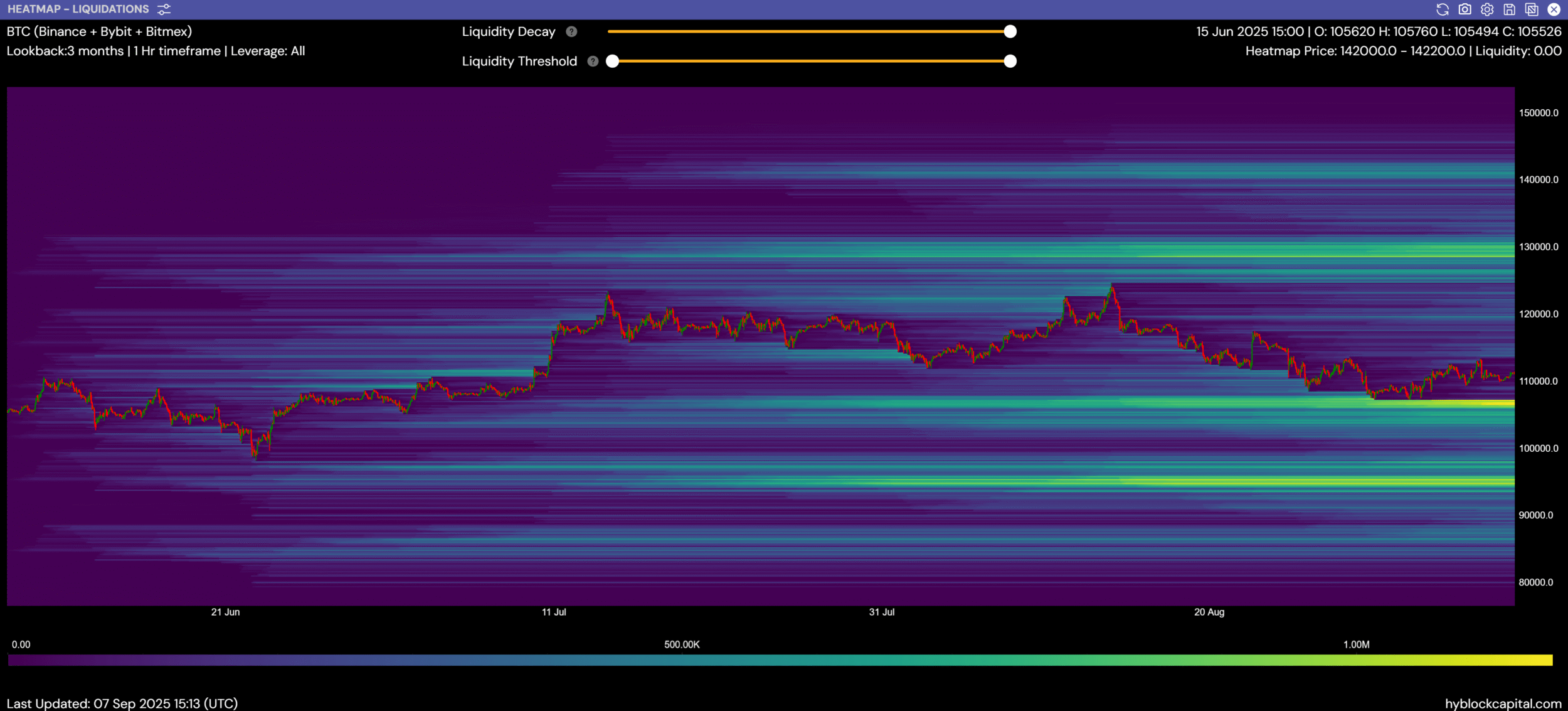This screenshot has width=1568, height=711.
Task: Open the gear settings icon
Action: pyautogui.click(x=1487, y=9)
